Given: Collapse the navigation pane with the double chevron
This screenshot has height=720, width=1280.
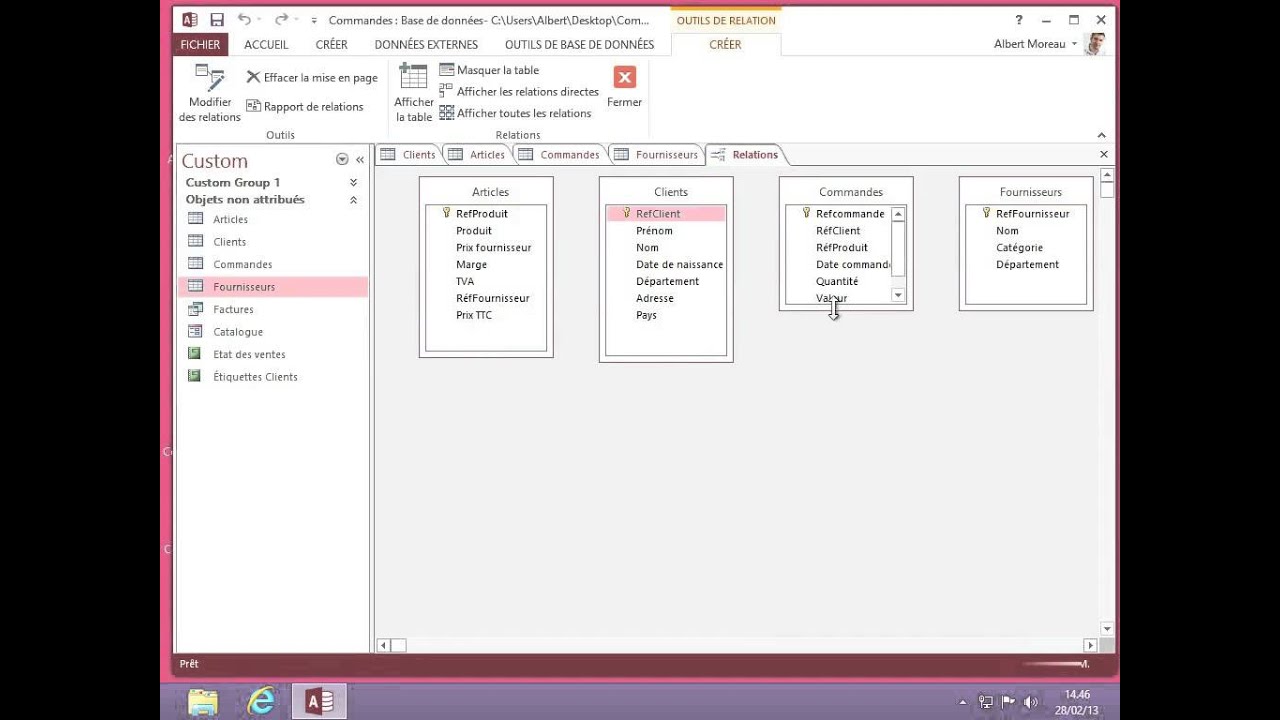Looking at the screenshot, I should point(360,160).
